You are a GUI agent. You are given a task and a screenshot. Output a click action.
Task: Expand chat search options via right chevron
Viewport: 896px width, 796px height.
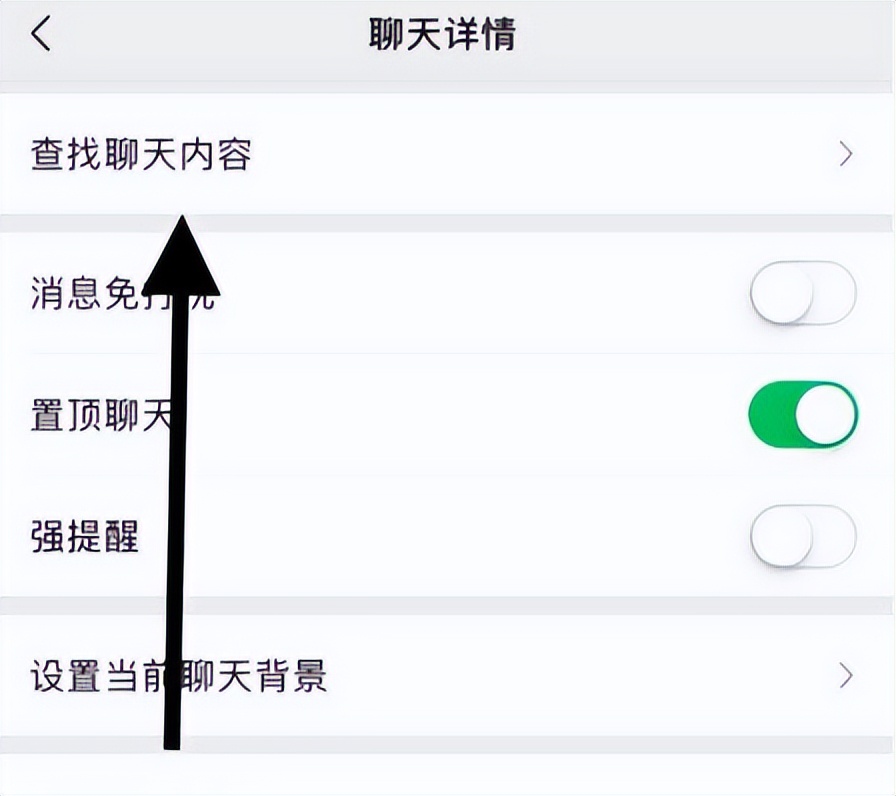click(845, 154)
